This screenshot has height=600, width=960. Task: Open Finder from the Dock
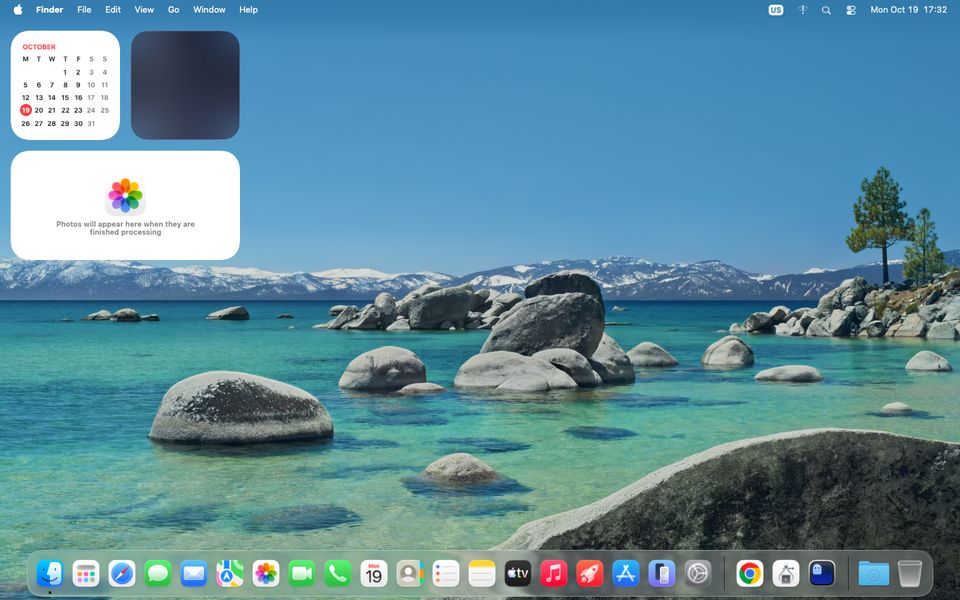(x=50, y=574)
